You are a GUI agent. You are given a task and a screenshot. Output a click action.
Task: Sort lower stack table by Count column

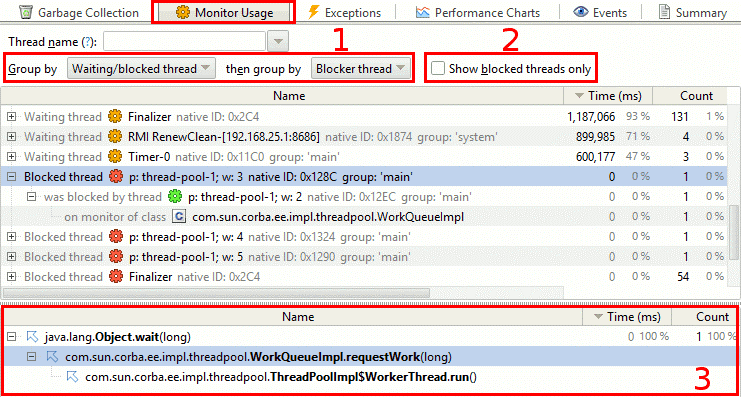[x=703, y=316]
